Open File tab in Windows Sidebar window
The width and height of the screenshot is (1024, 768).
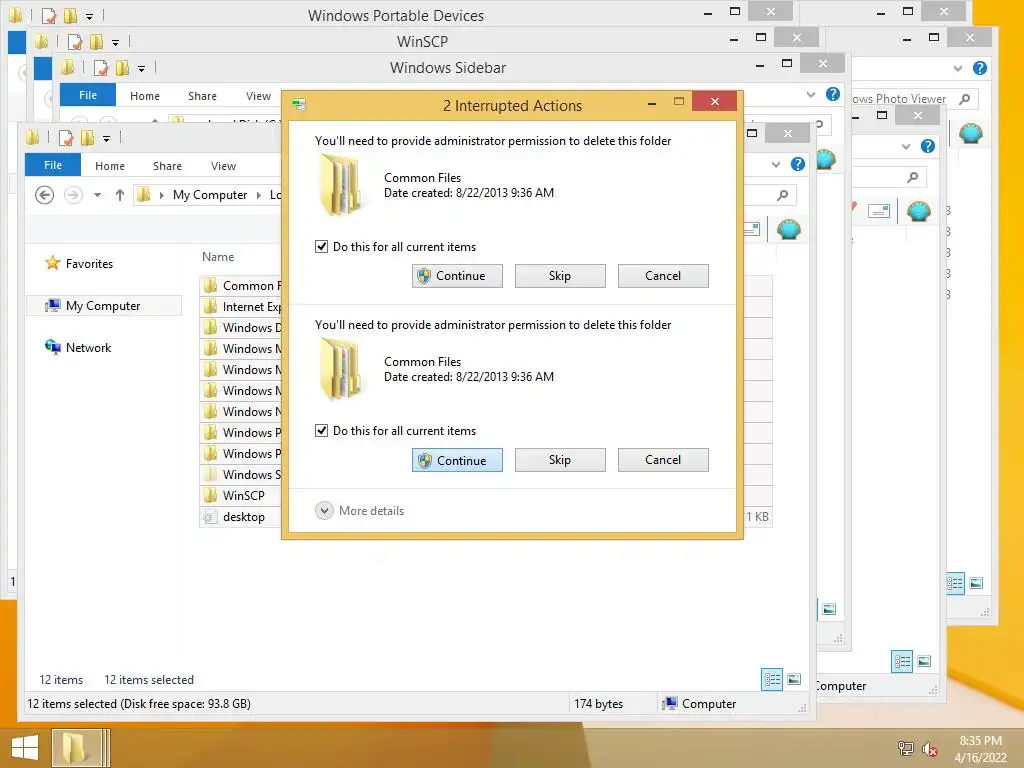coord(88,95)
